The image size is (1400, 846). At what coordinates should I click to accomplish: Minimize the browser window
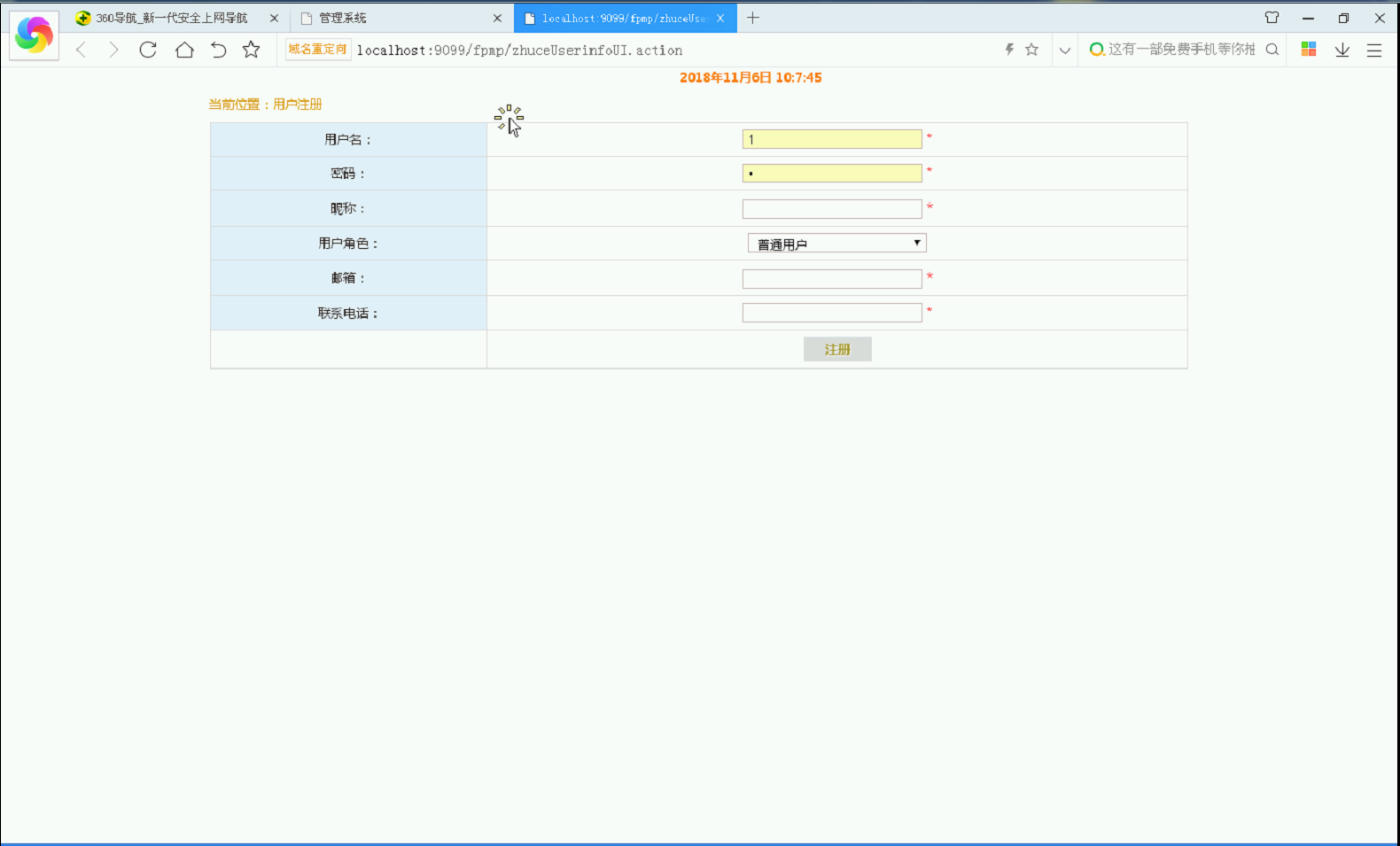coord(1308,18)
